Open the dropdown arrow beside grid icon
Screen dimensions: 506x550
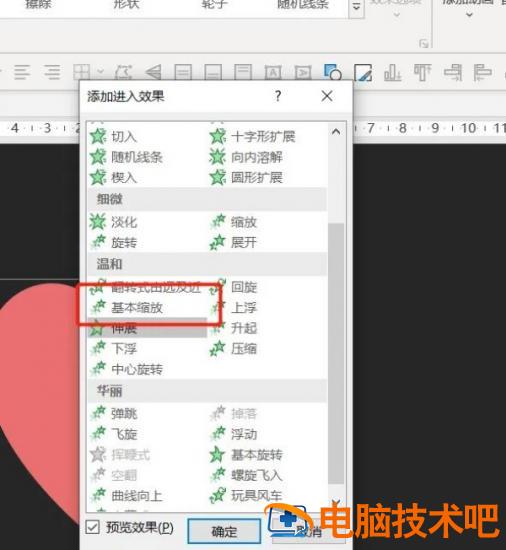(100, 72)
